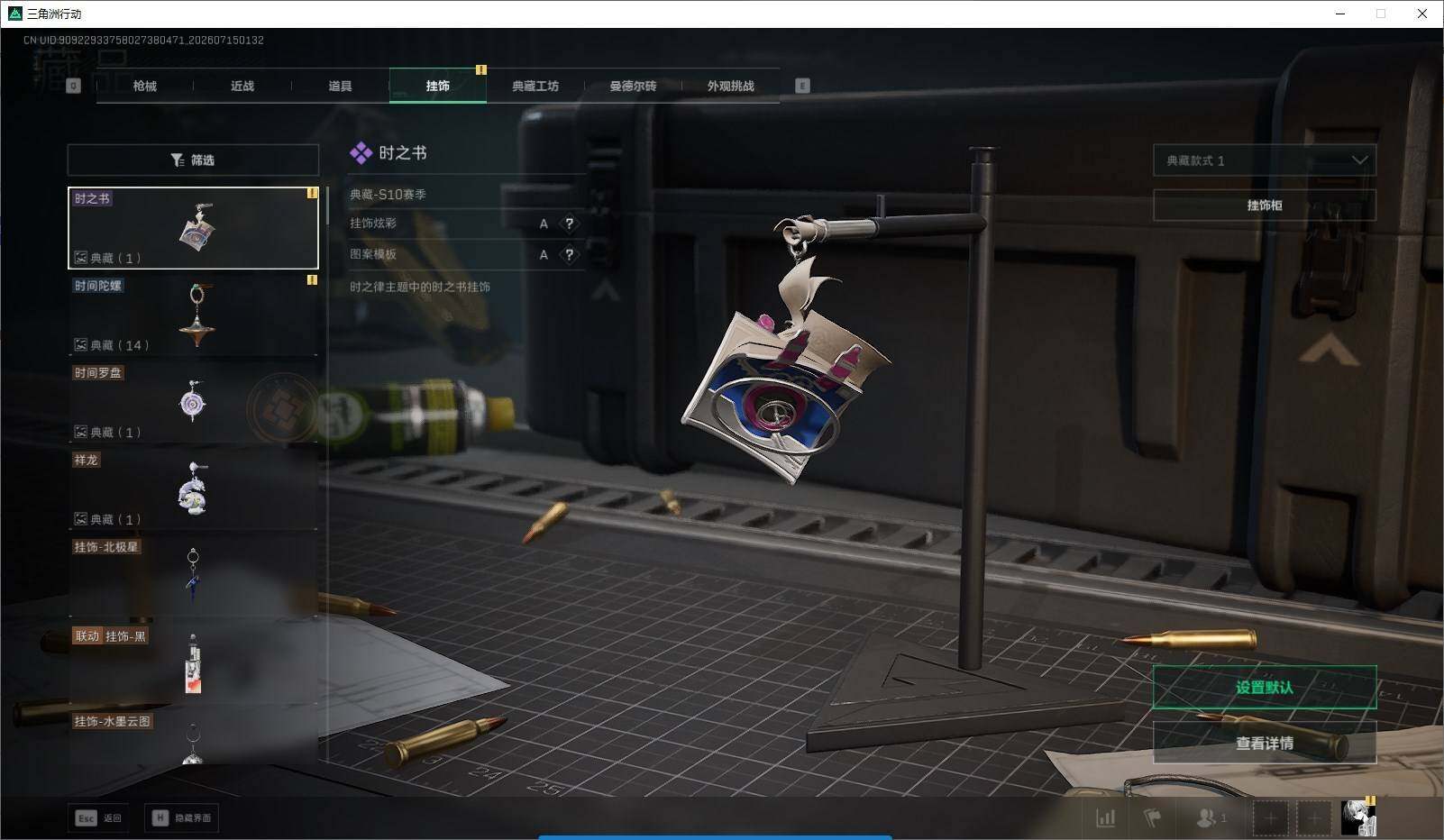
Task: Click the 3D 时之书 charm preview model
Action: [x=787, y=370]
